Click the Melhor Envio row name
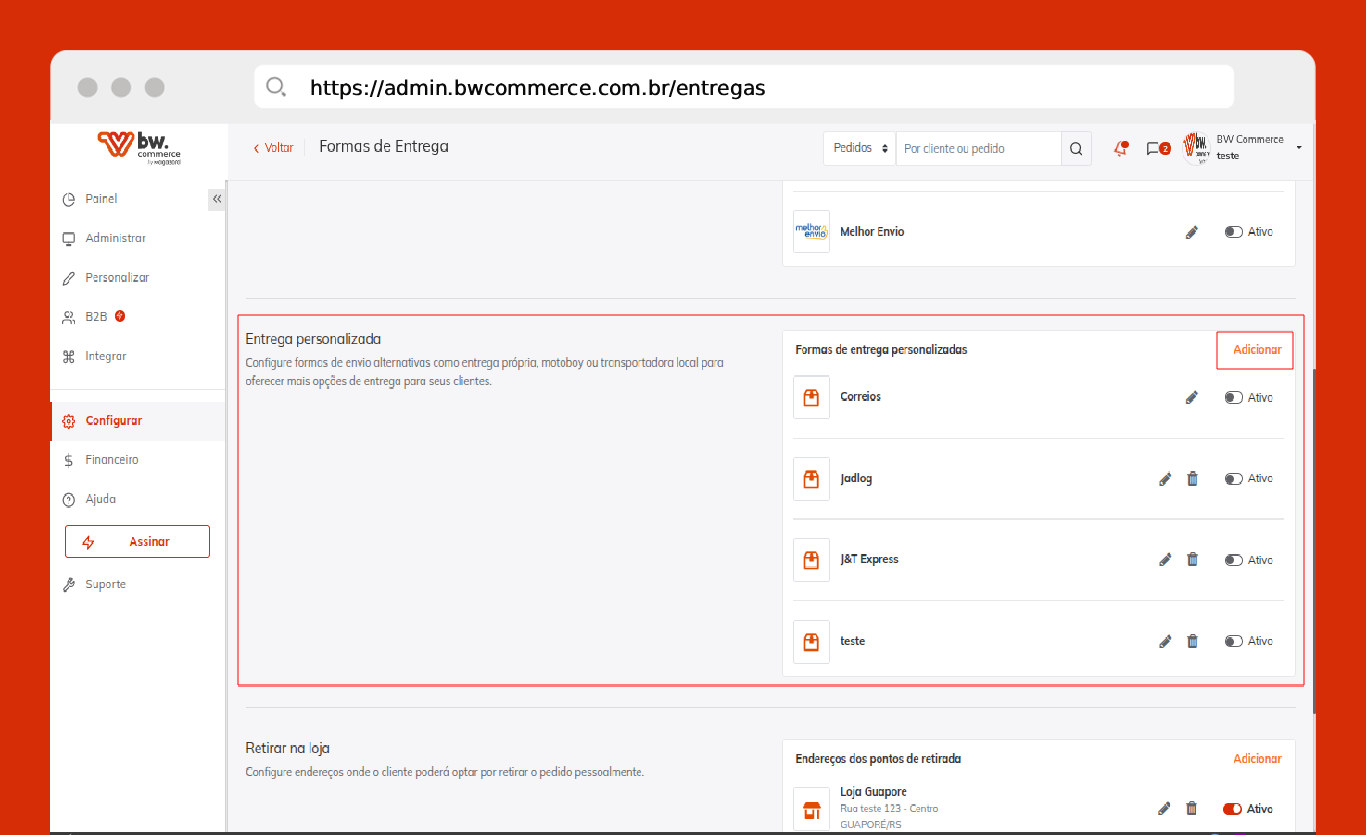The width and height of the screenshot is (1366, 835). 872,232
